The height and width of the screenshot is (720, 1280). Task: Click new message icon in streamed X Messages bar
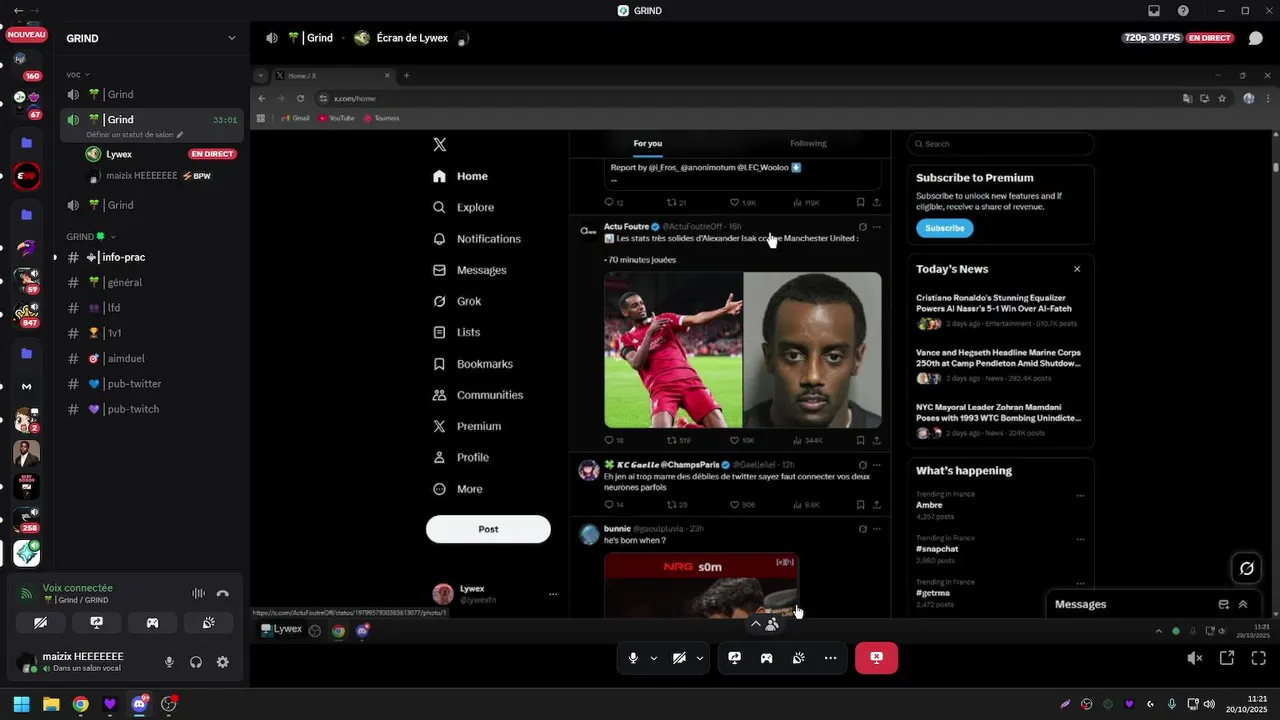(1223, 604)
